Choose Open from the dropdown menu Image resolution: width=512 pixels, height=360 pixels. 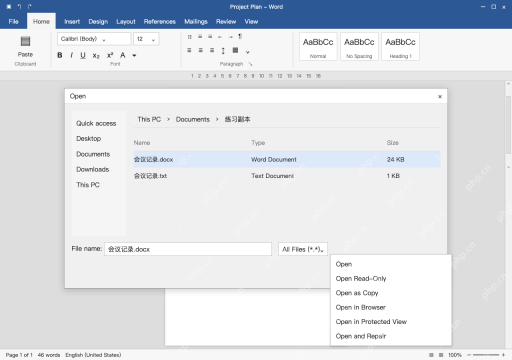tap(391, 264)
